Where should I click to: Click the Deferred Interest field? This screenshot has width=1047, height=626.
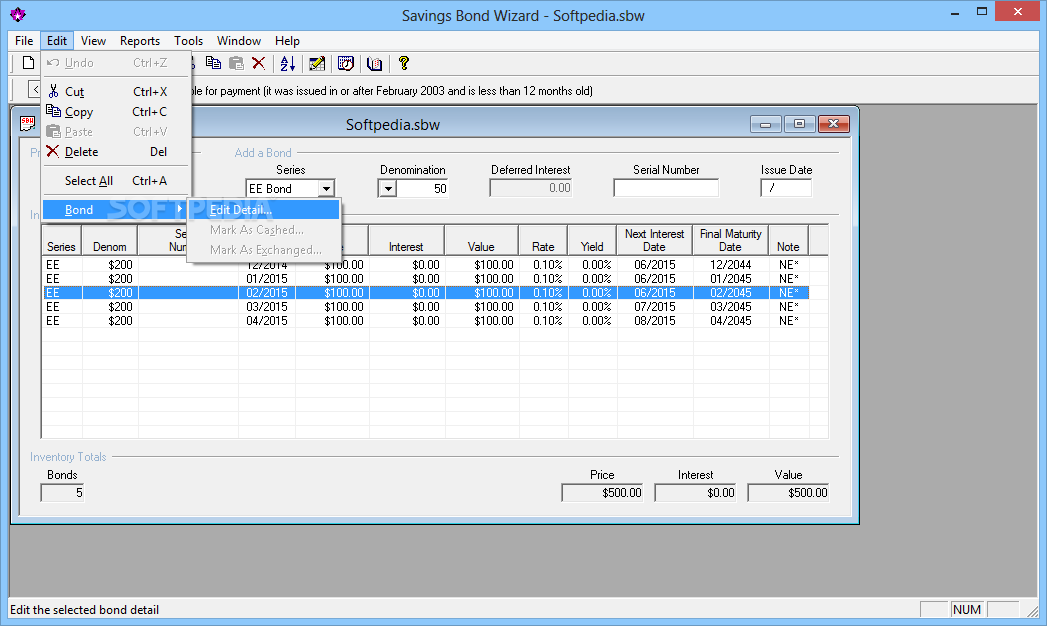531,188
